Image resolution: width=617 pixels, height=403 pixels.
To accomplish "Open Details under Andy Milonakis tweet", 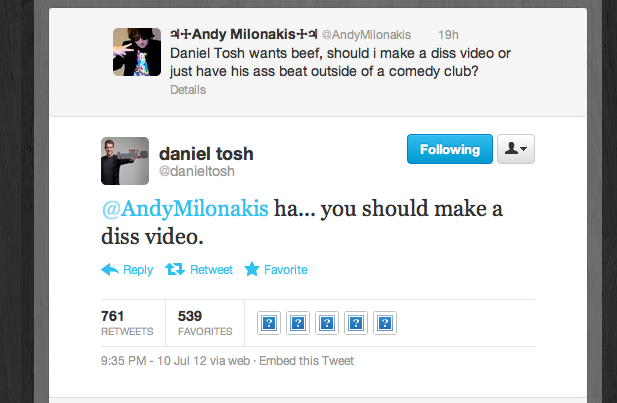I will click(x=188, y=90).
